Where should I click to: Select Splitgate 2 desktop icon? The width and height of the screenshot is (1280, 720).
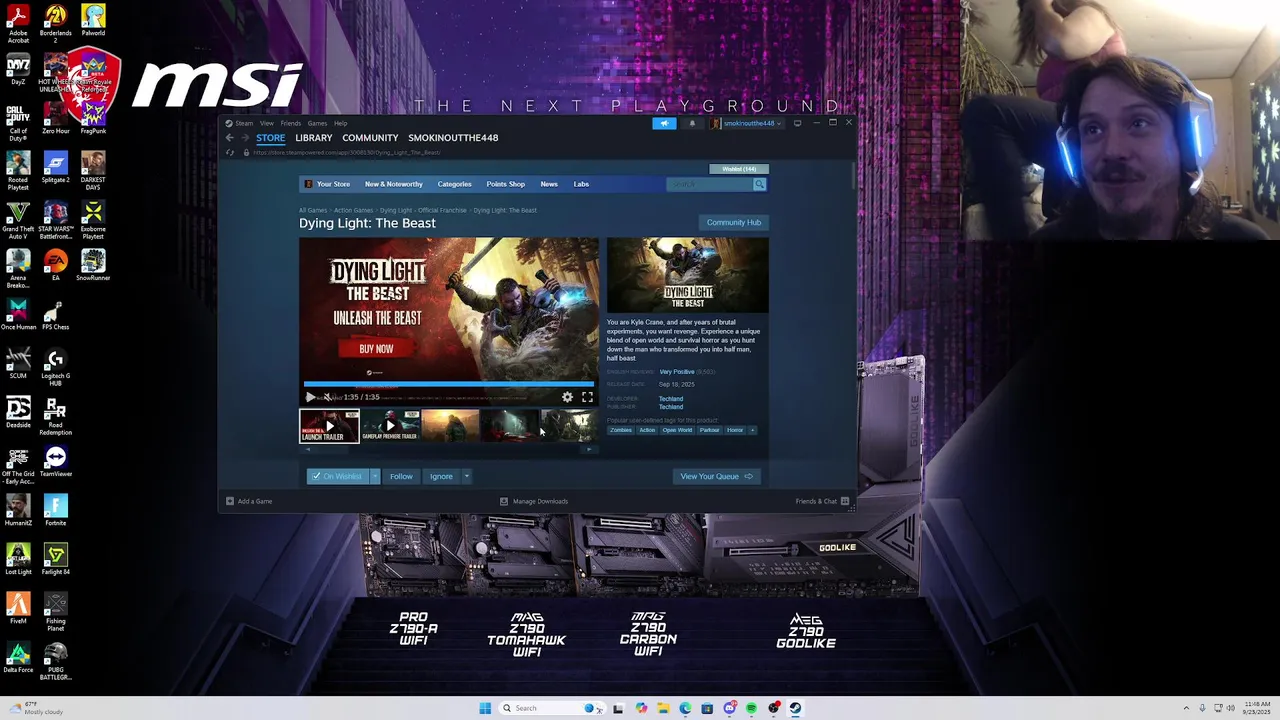(x=55, y=168)
